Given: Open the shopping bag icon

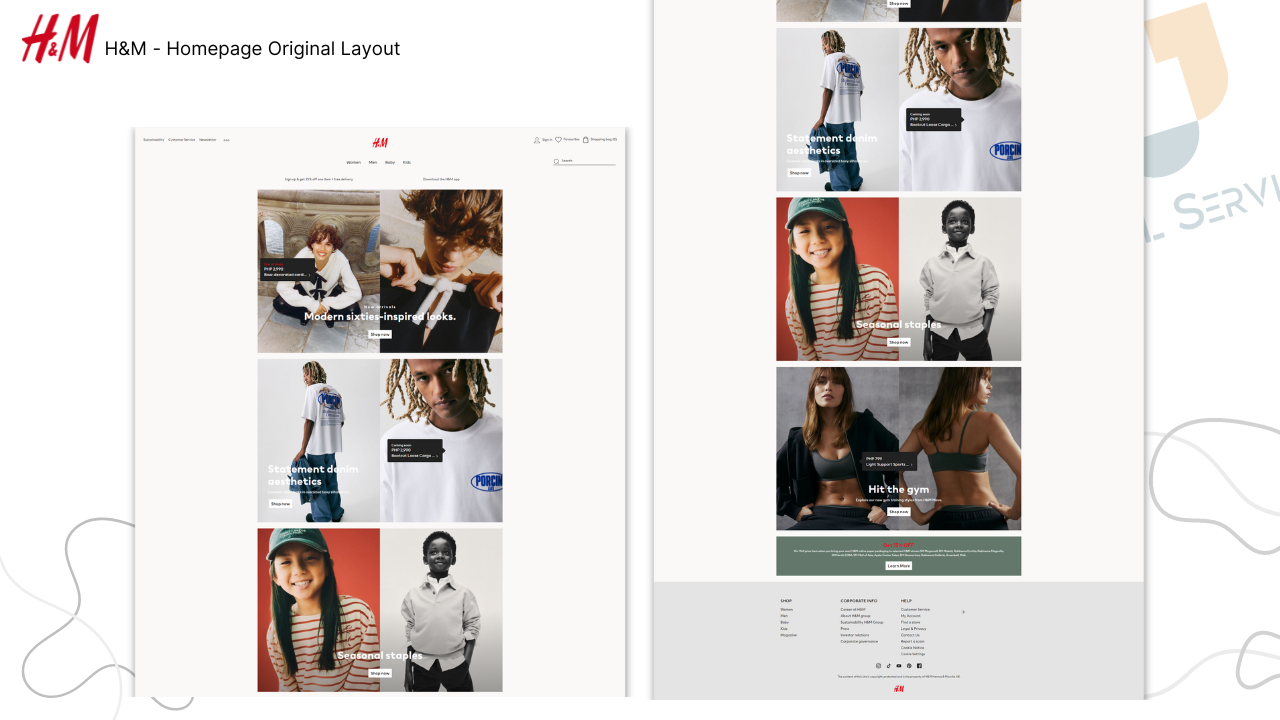Looking at the screenshot, I should (x=586, y=140).
